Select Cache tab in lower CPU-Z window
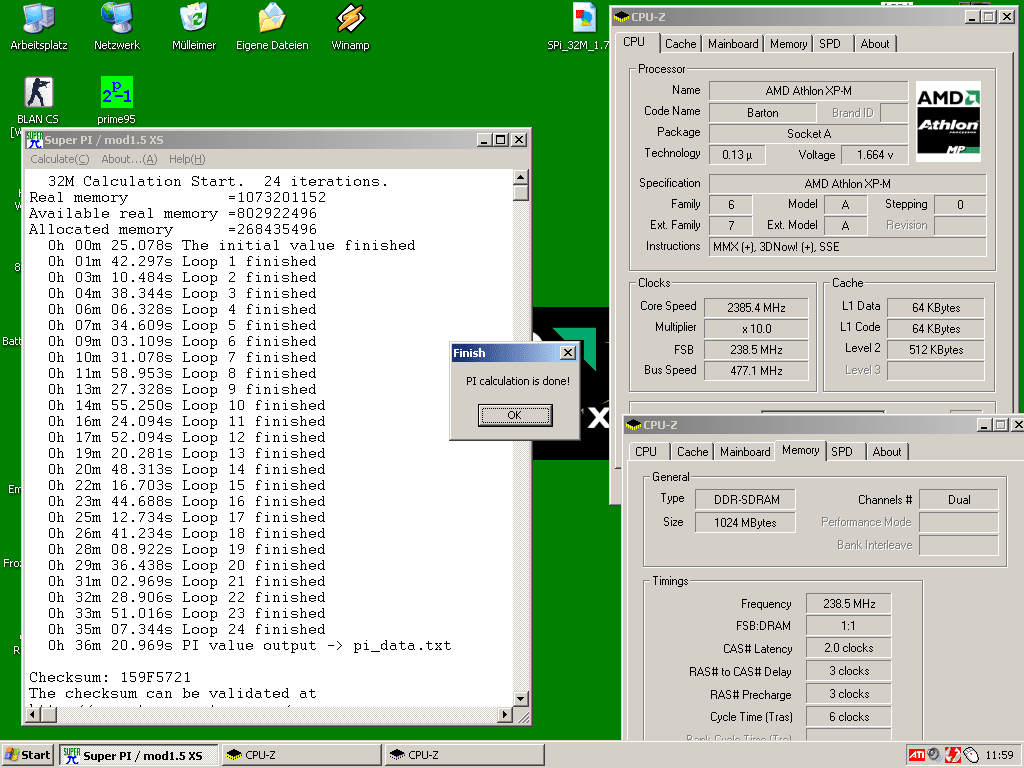The image size is (1024, 768). coord(692,452)
